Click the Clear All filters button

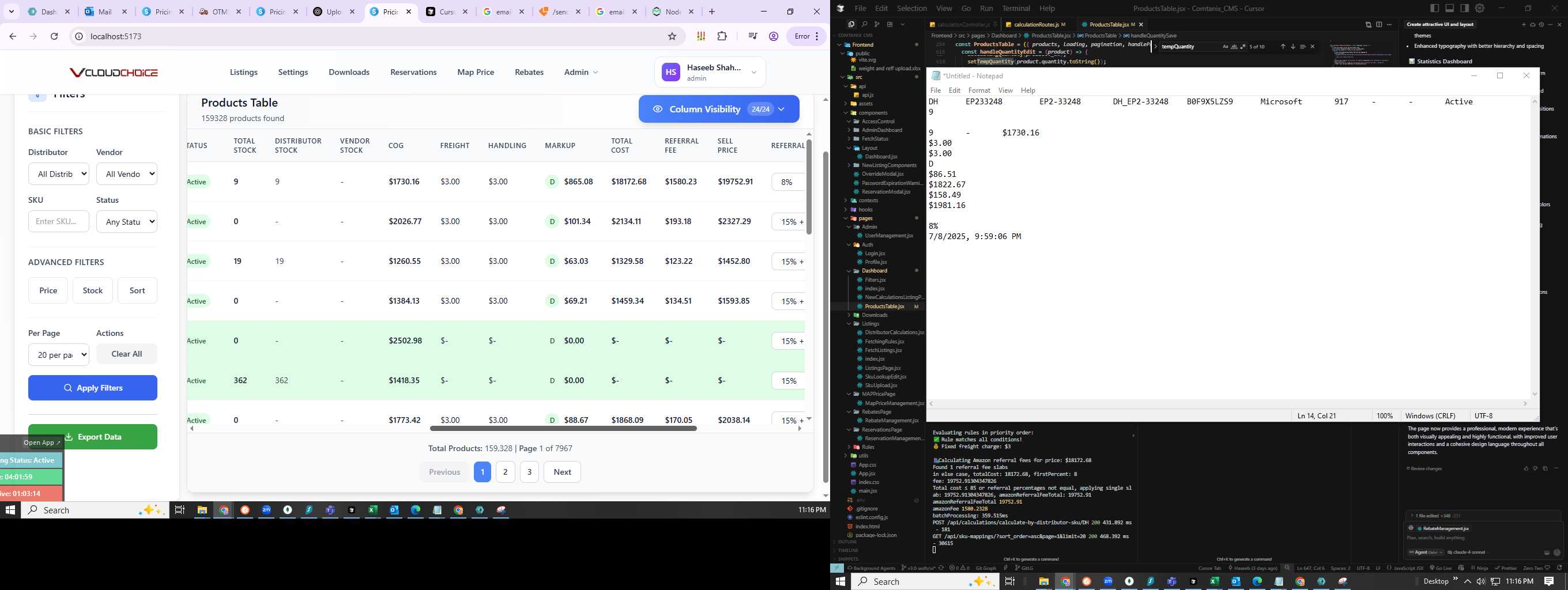pyautogui.click(x=127, y=353)
